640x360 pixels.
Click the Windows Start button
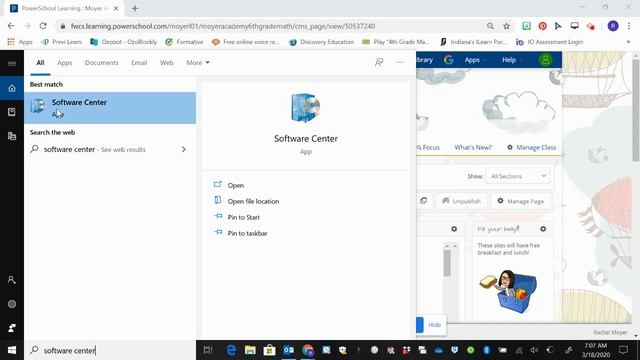tap(12, 350)
